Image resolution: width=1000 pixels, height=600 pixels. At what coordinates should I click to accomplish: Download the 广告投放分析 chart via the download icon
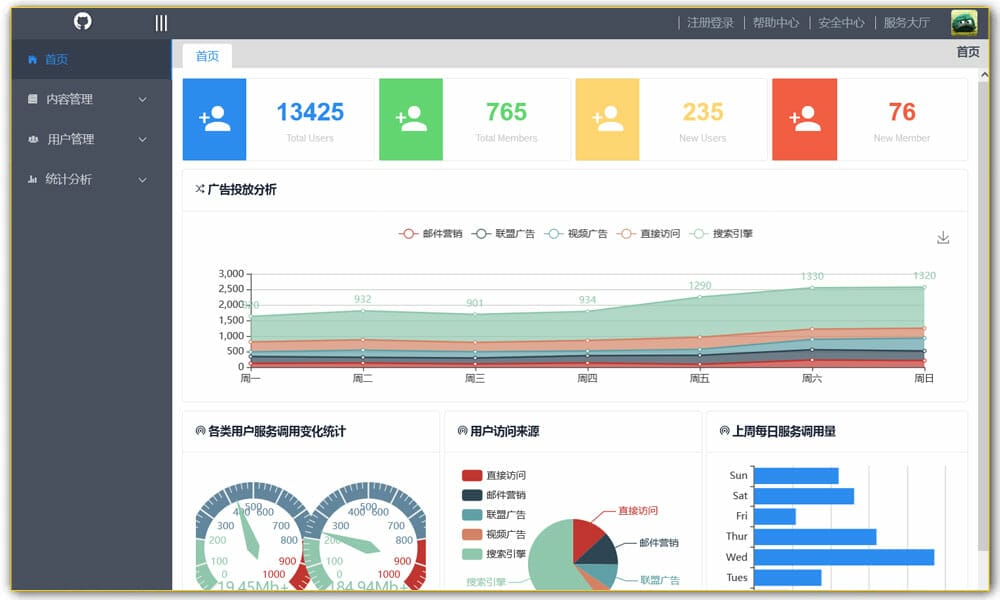942,238
